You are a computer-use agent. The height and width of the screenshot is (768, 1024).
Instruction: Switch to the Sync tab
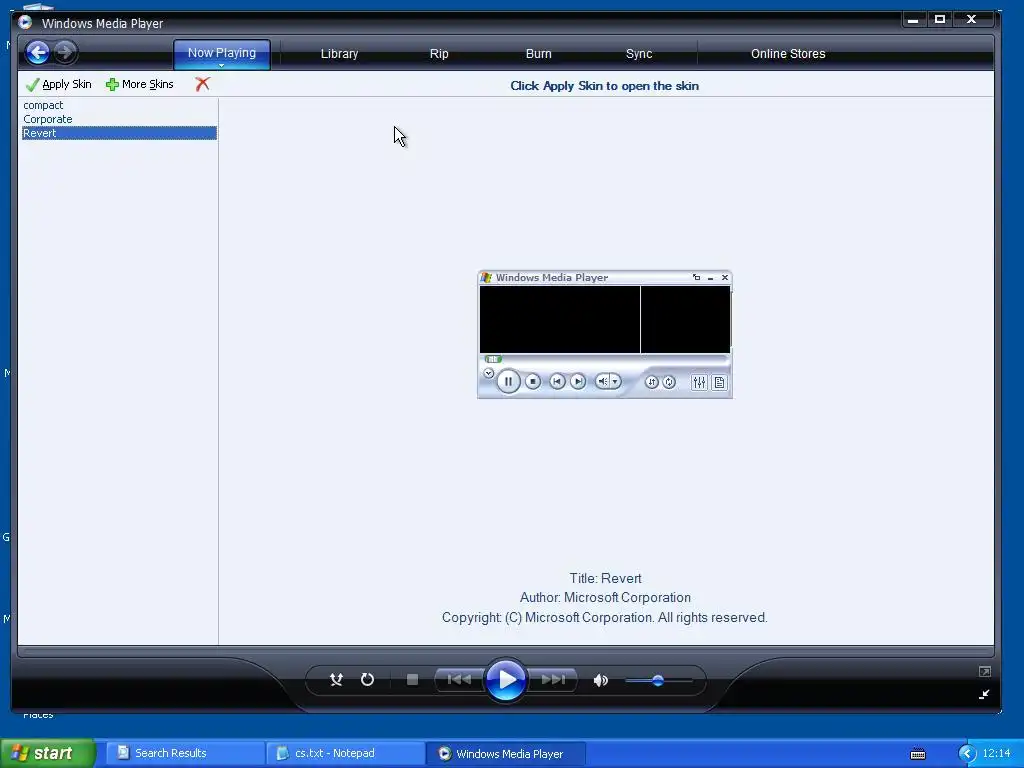coord(639,54)
